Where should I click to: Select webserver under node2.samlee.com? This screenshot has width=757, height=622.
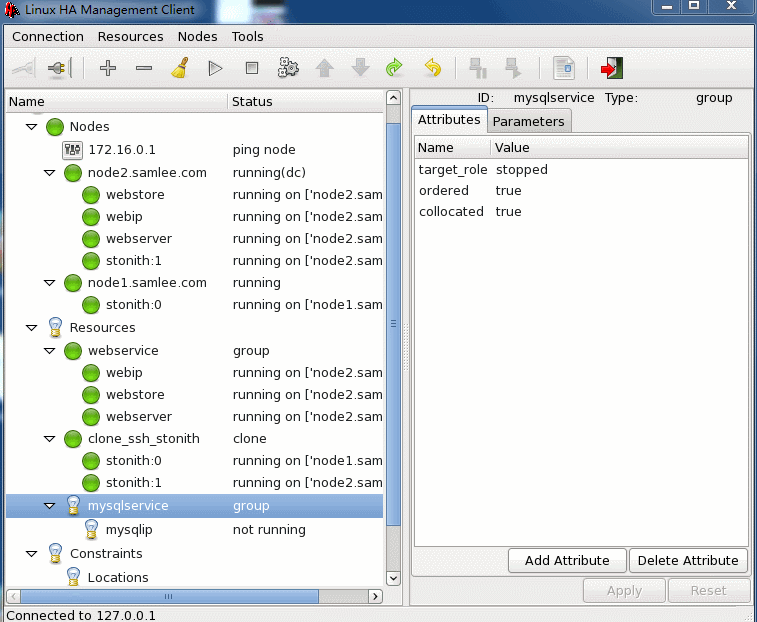tap(195, 239)
